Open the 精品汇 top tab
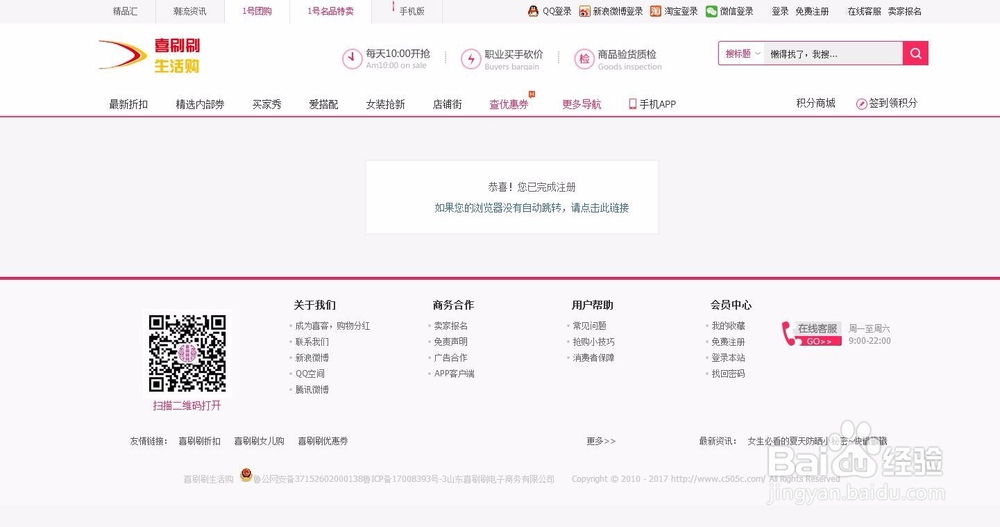 pos(125,11)
